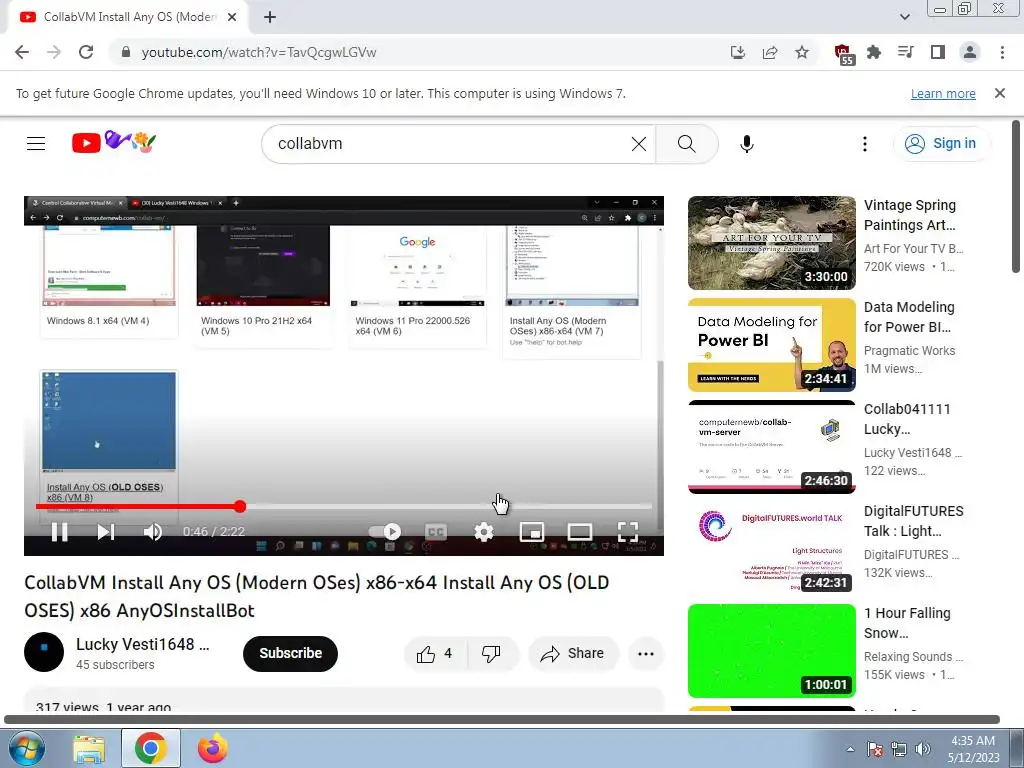Pause the video playback
This screenshot has width=1024, height=768.
point(59,532)
